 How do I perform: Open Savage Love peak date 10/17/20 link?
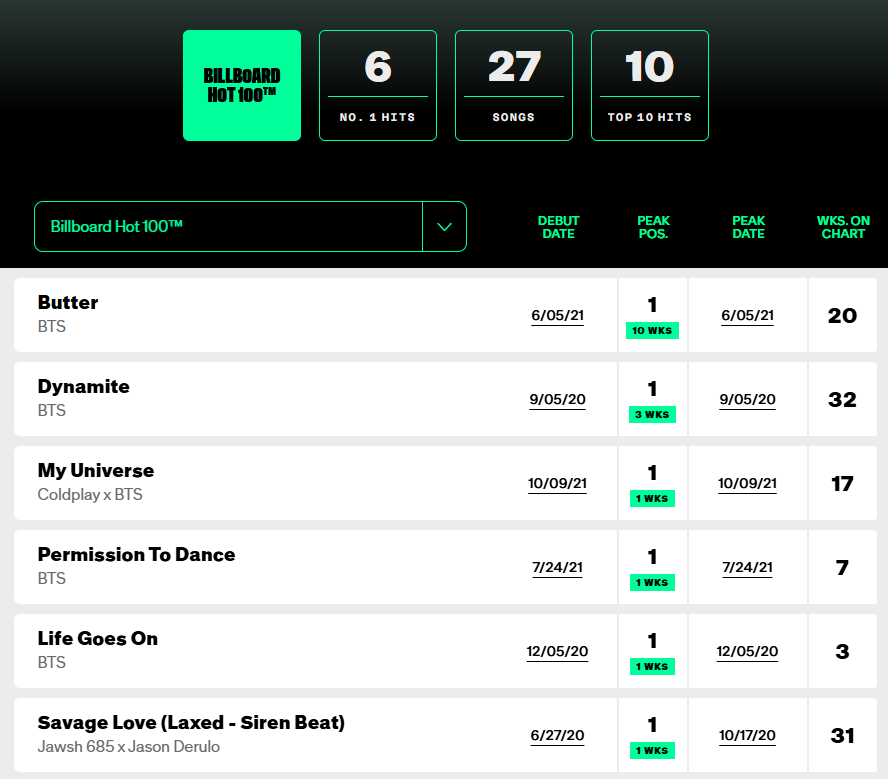pos(748,736)
